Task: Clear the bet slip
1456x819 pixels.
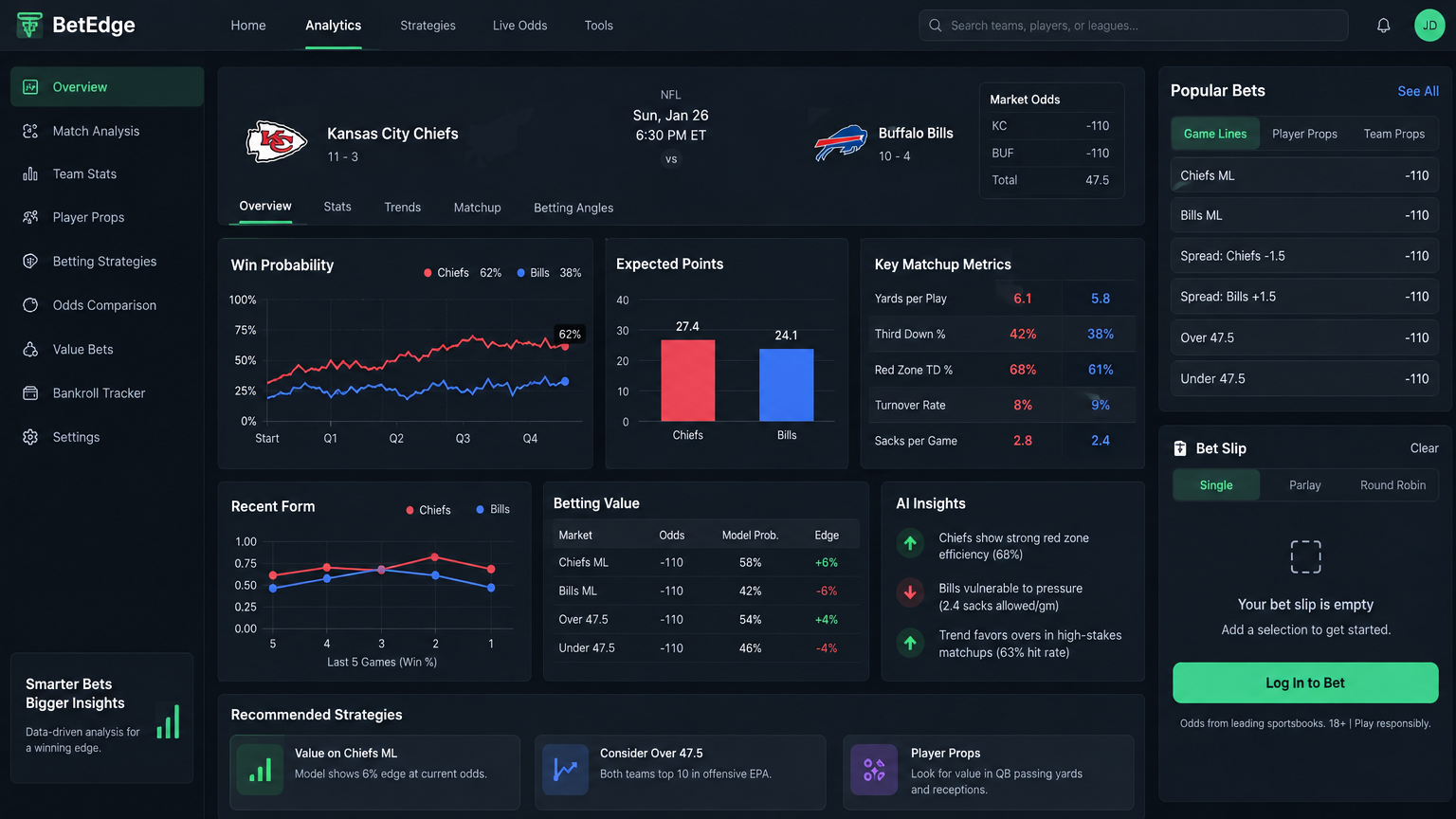Action: tap(1424, 448)
